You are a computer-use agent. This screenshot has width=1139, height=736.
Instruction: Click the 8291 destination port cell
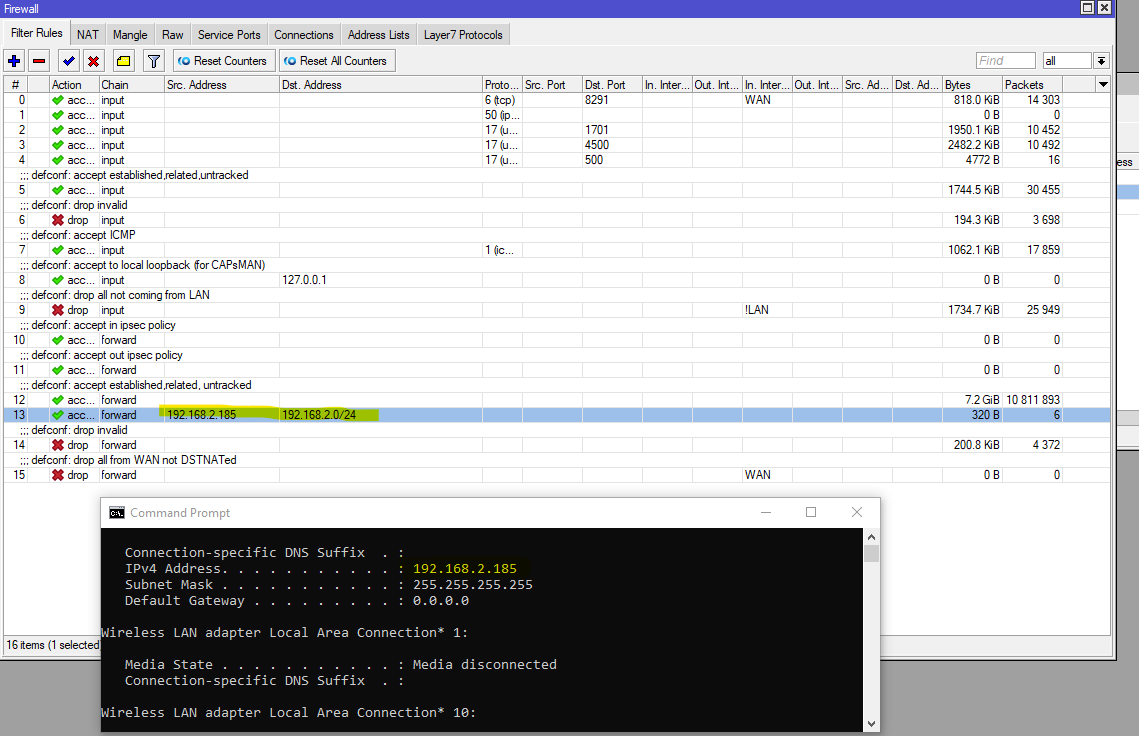click(x=612, y=100)
